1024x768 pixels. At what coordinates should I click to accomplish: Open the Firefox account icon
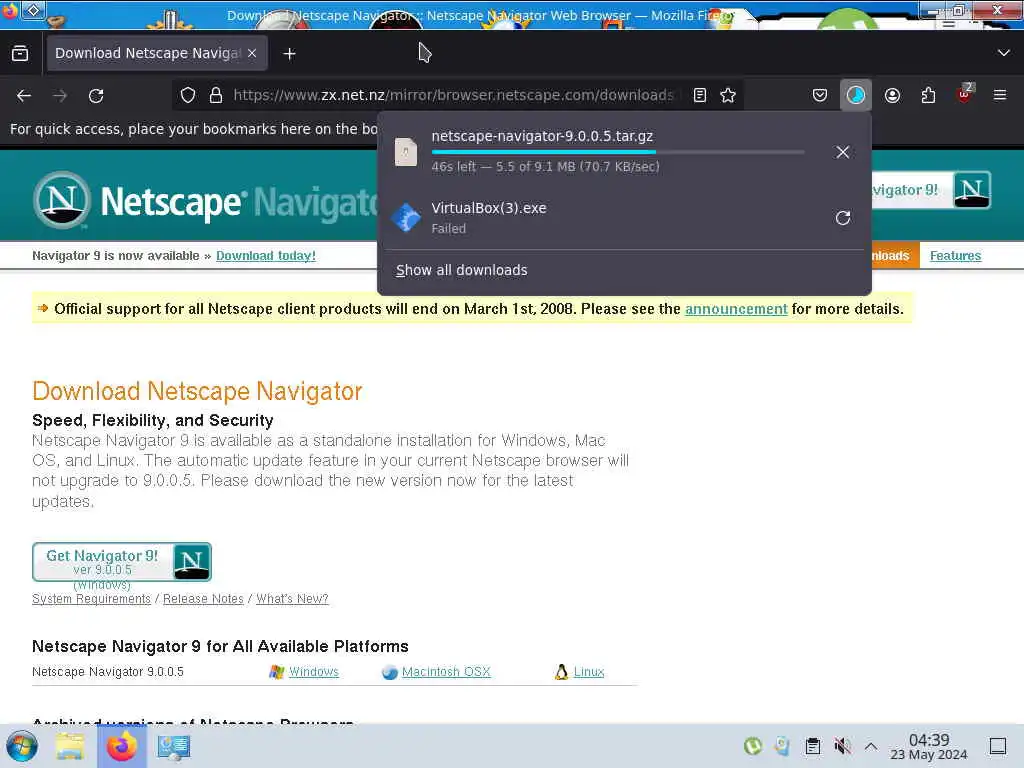892,95
